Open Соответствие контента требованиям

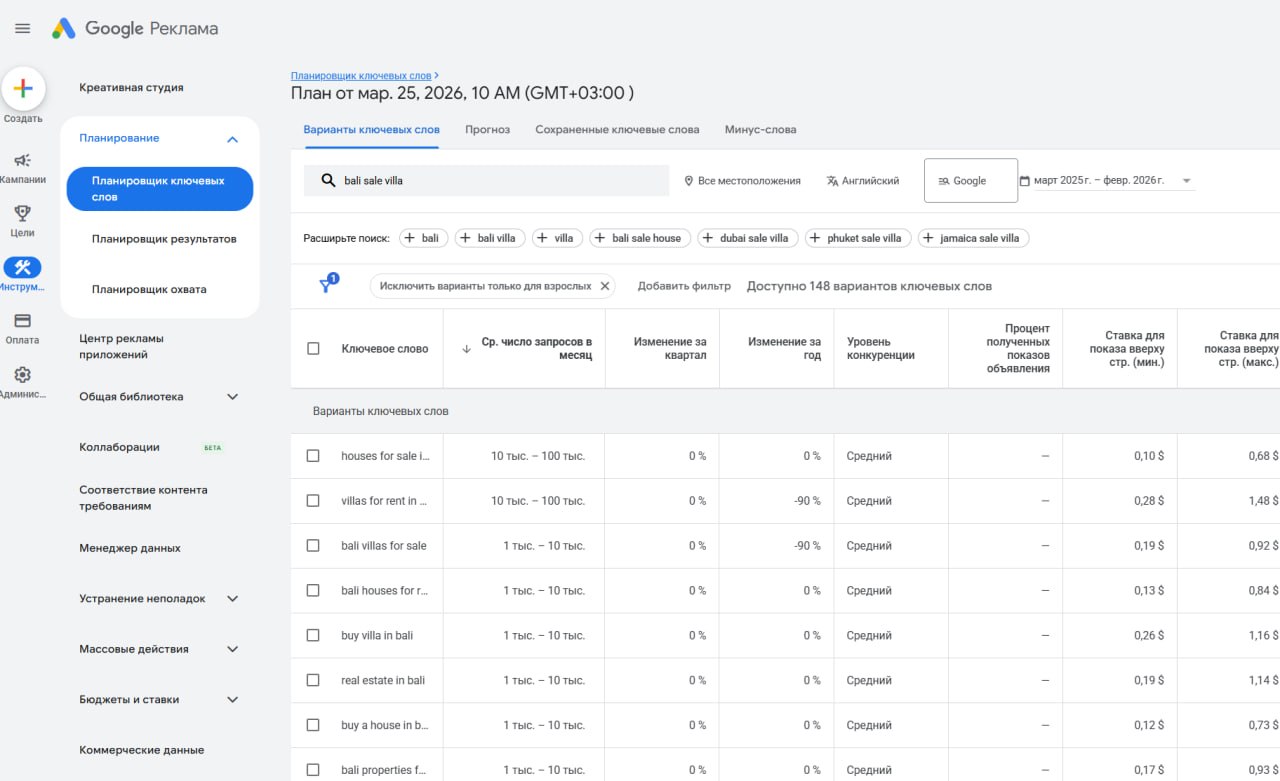(x=143, y=498)
